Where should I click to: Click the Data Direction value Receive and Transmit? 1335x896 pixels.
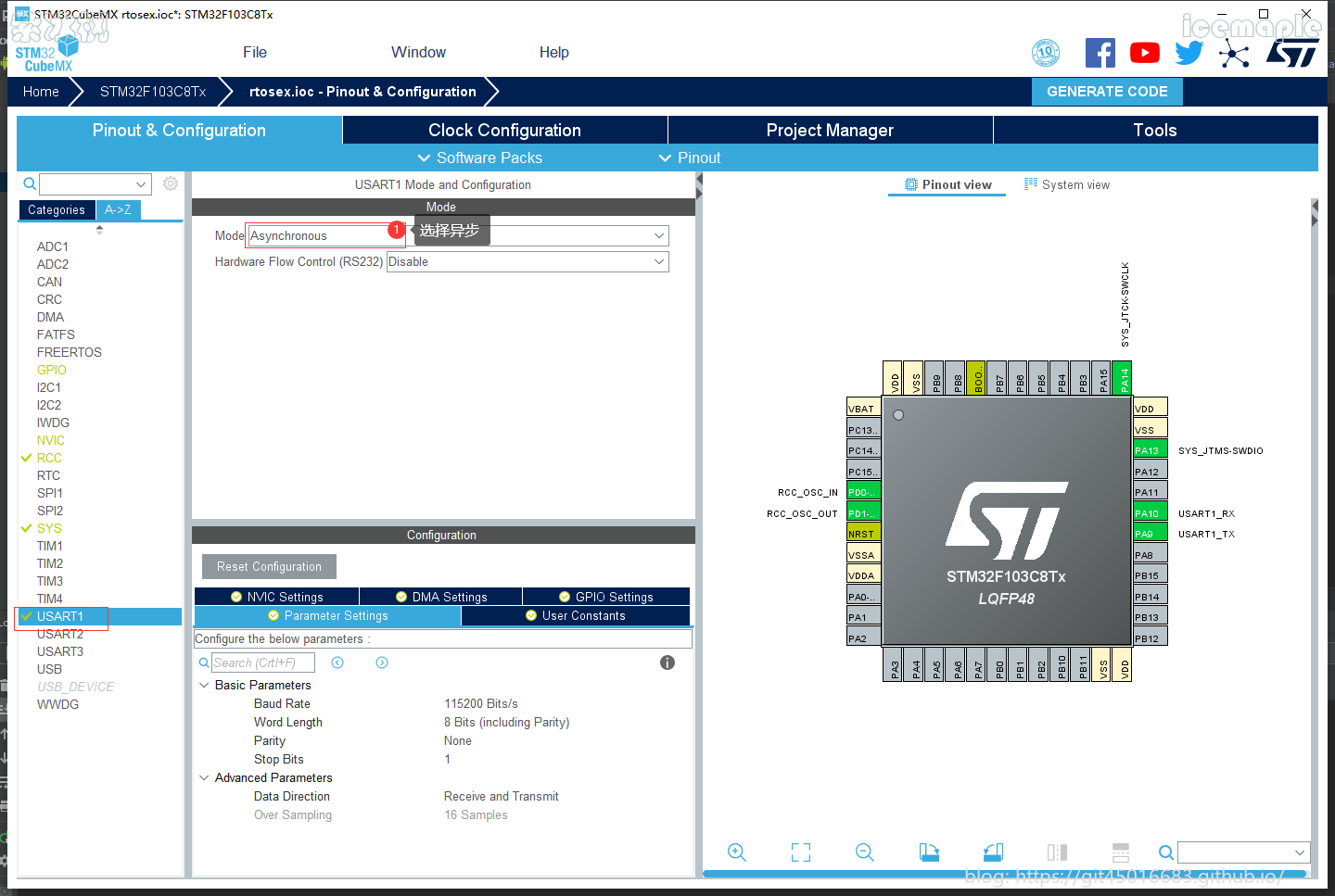[x=501, y=796]
